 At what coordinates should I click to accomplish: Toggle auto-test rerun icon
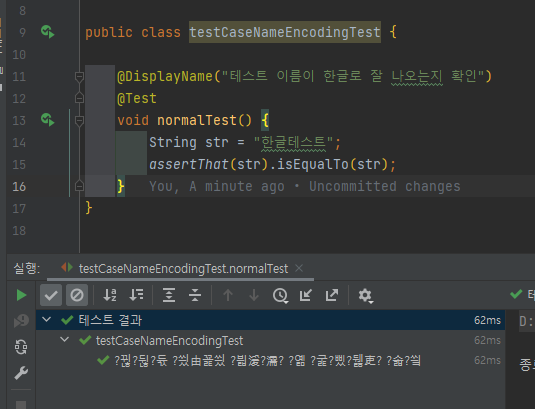pos(21,347)
